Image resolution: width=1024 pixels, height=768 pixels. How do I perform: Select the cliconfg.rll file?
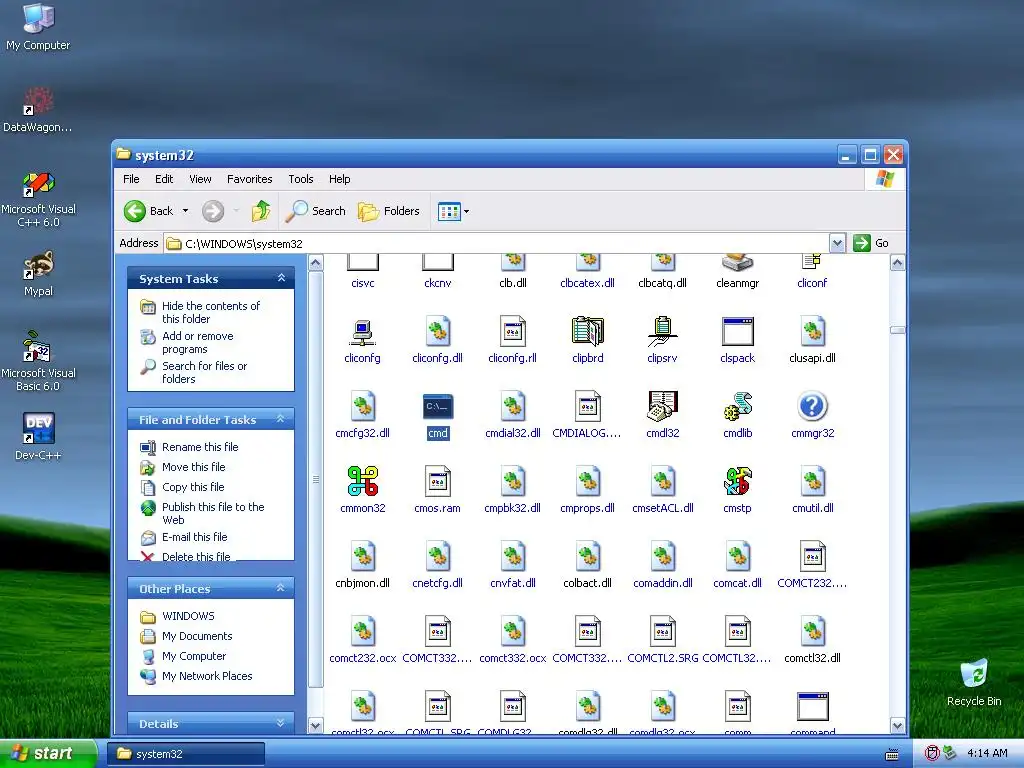[513, 340]
